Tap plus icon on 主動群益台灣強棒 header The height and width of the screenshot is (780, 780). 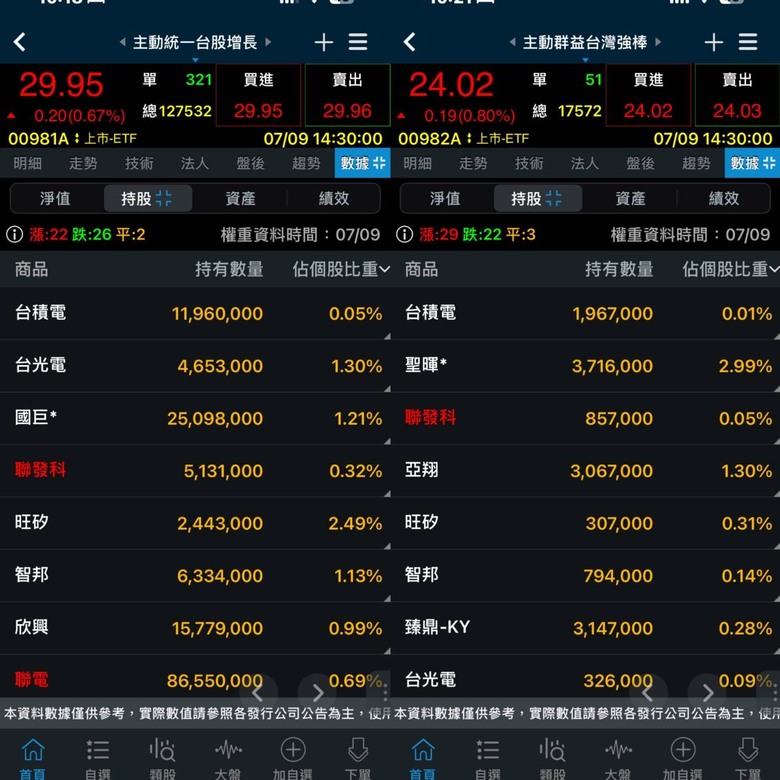point(714,42)
